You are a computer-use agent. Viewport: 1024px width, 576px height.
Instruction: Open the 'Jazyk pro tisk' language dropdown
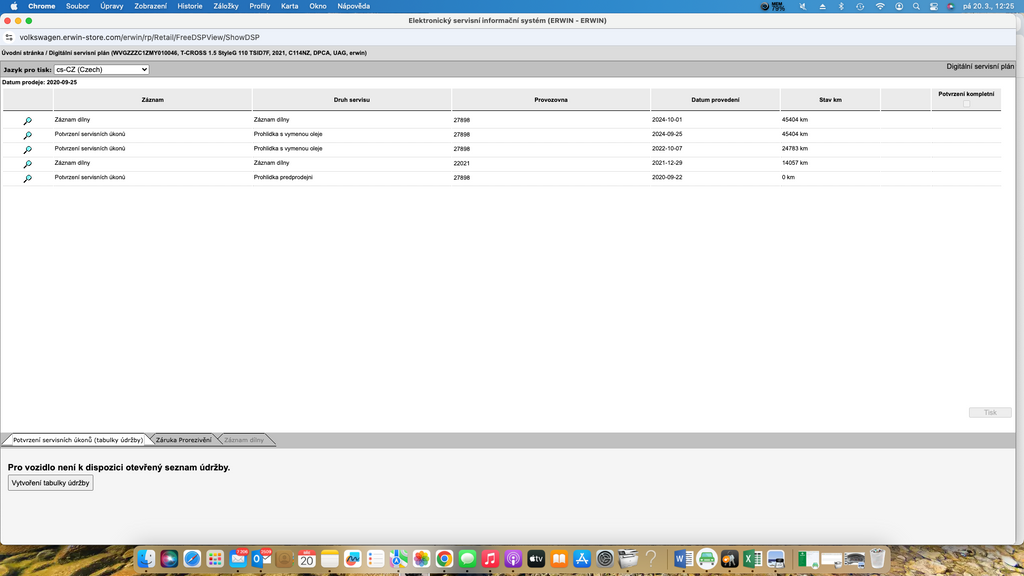101,70
